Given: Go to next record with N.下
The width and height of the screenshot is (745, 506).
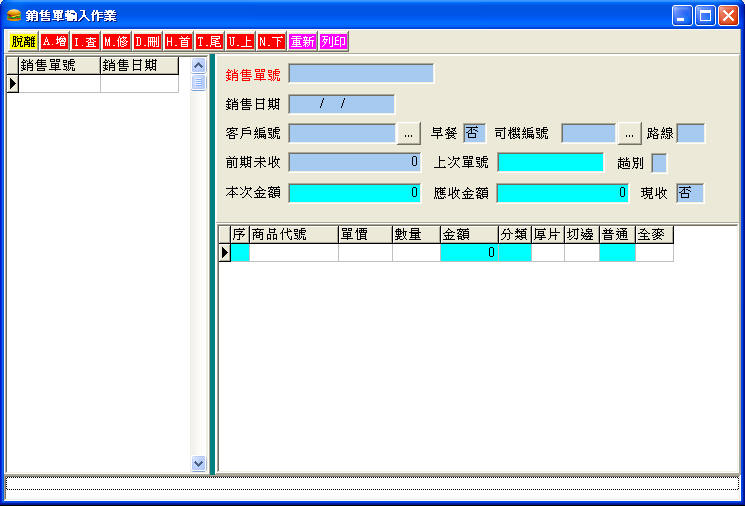Looking at the screenshot, I should 271,42.
